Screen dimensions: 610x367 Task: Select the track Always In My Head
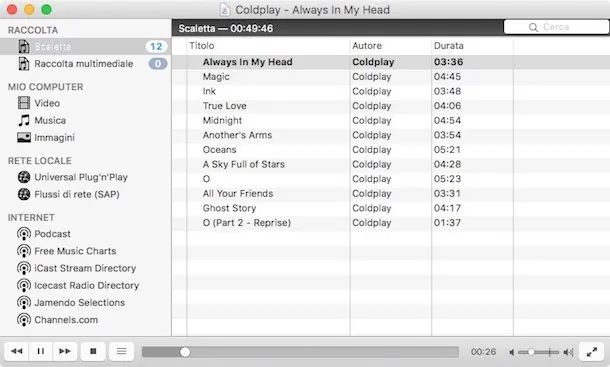[x=247, y=62]
